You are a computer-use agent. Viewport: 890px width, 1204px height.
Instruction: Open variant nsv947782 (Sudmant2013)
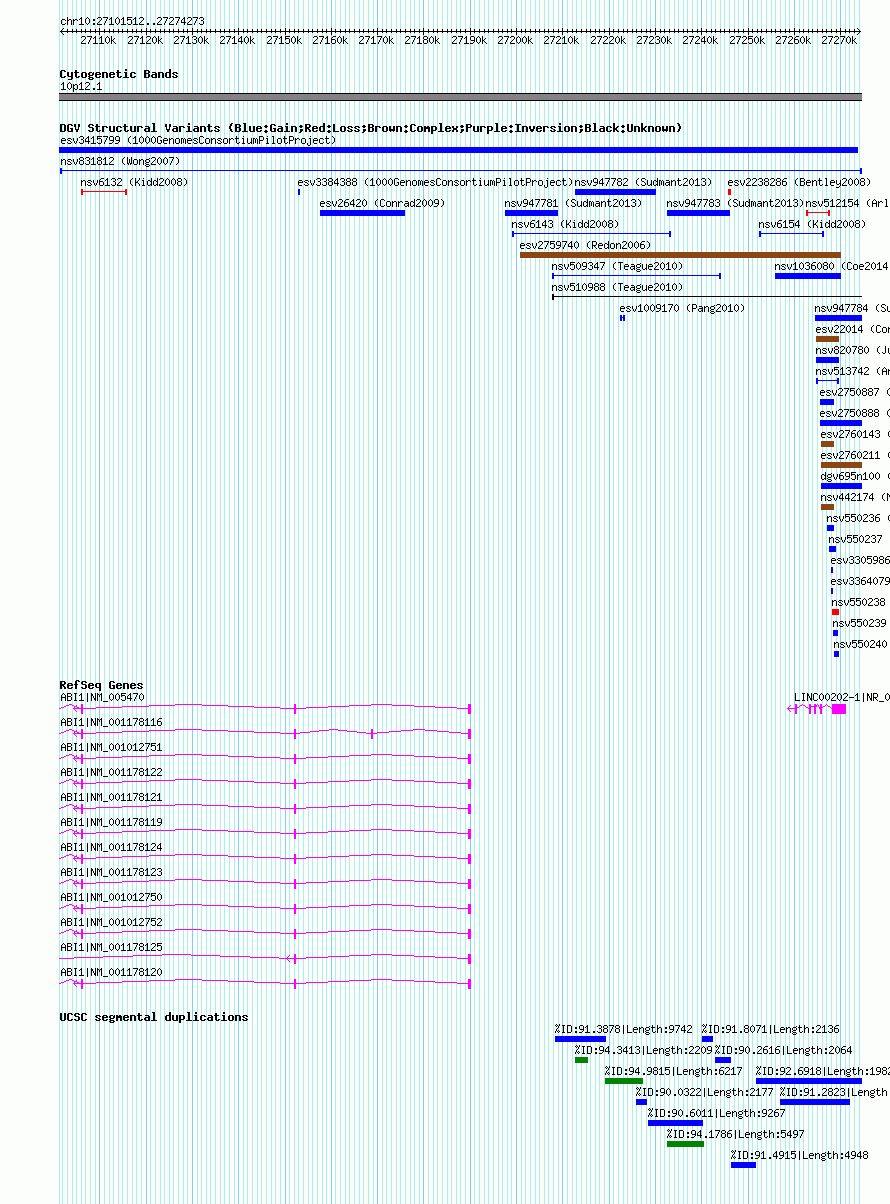pyautogui.click(x=643, y=182)
